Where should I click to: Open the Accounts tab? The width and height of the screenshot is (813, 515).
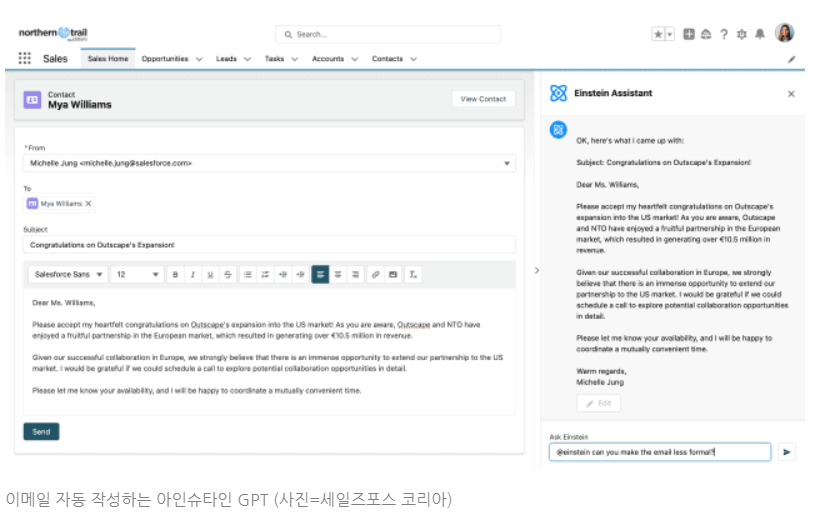(x=328, y=59)
